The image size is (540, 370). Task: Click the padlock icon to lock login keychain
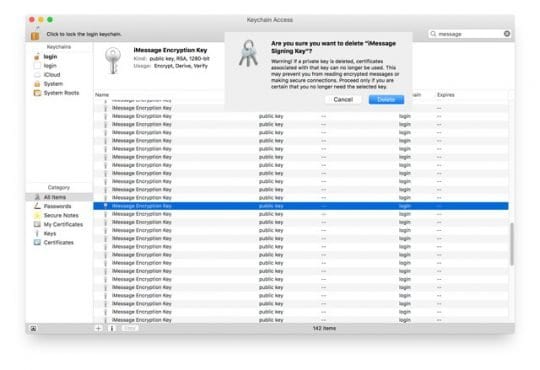tap(35, 34)
